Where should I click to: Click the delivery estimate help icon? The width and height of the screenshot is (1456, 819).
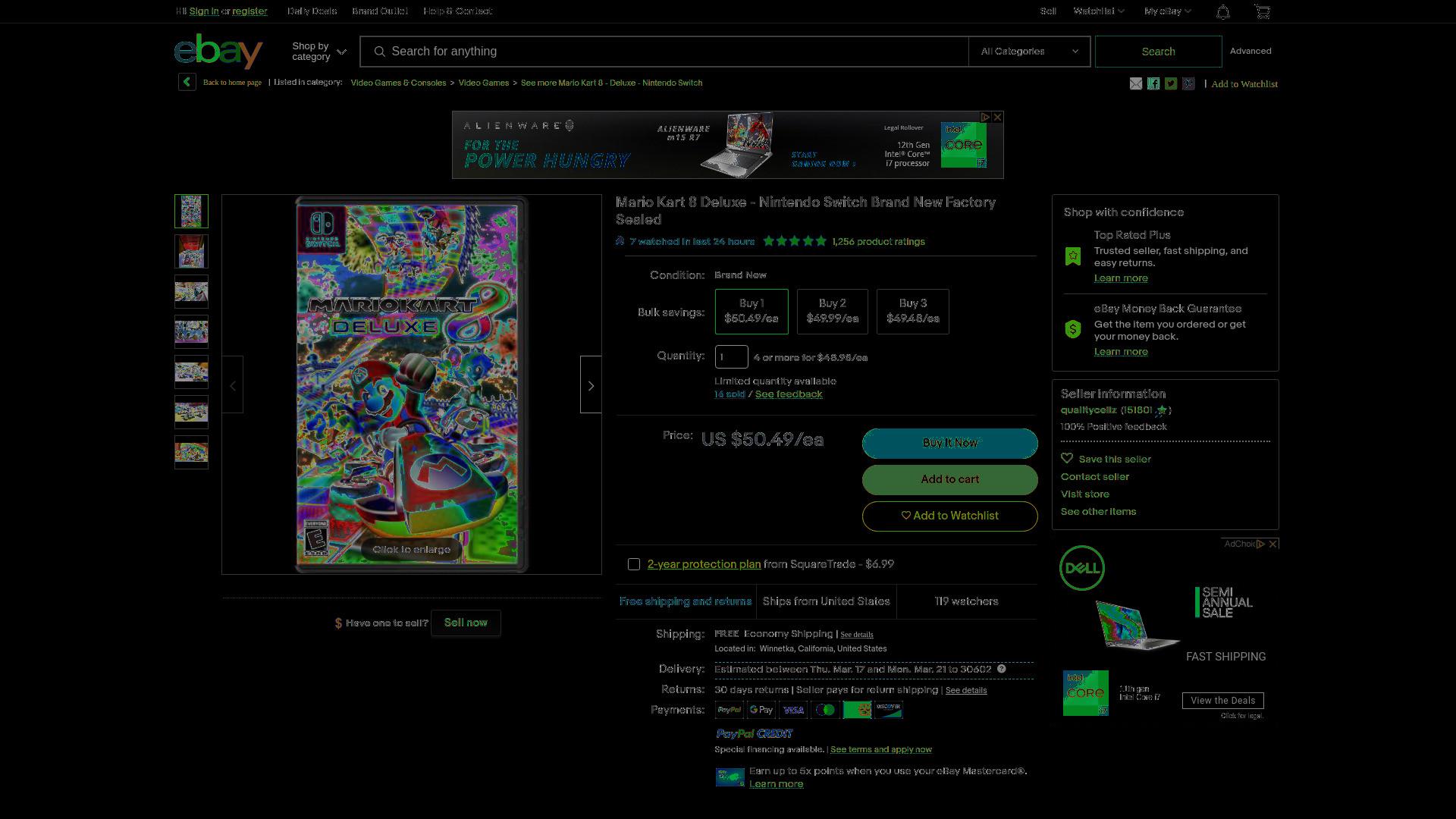[x=1001, y=669]
